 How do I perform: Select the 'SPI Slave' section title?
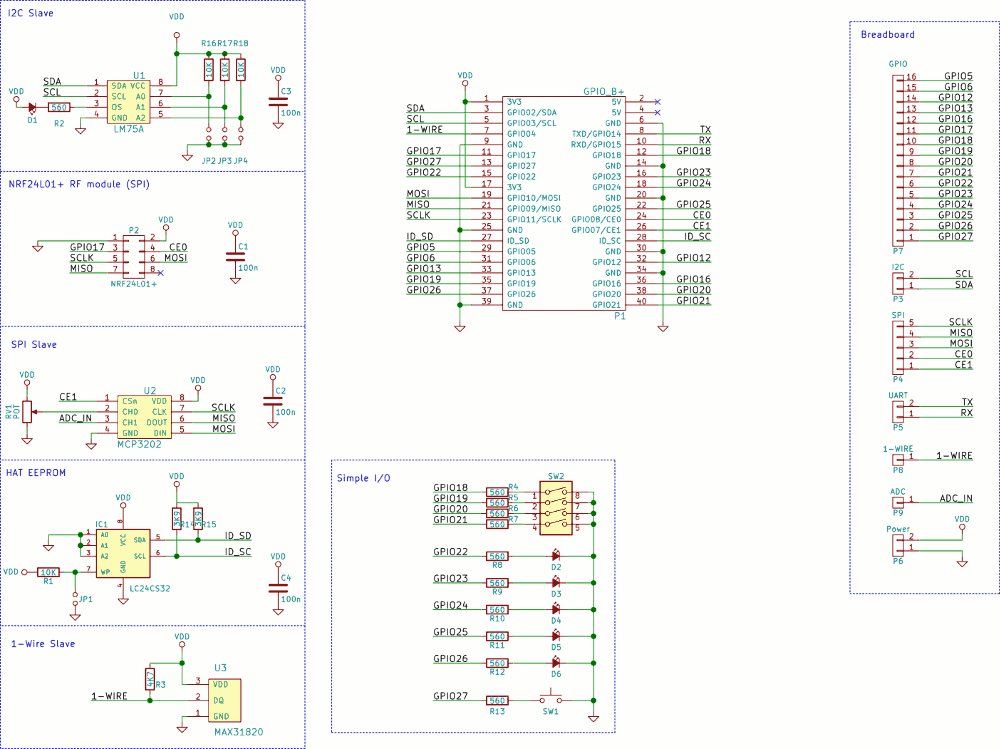coord(34,345)
